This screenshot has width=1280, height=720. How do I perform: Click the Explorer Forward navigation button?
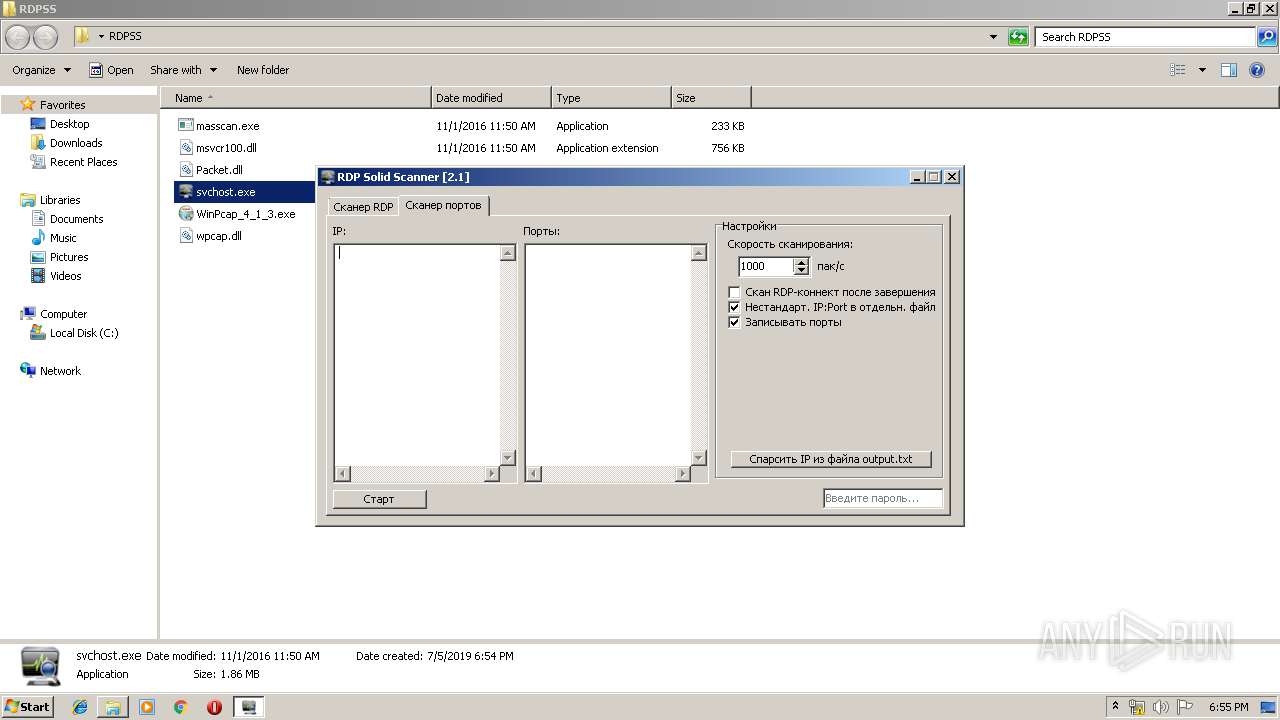tap(46, 37)
